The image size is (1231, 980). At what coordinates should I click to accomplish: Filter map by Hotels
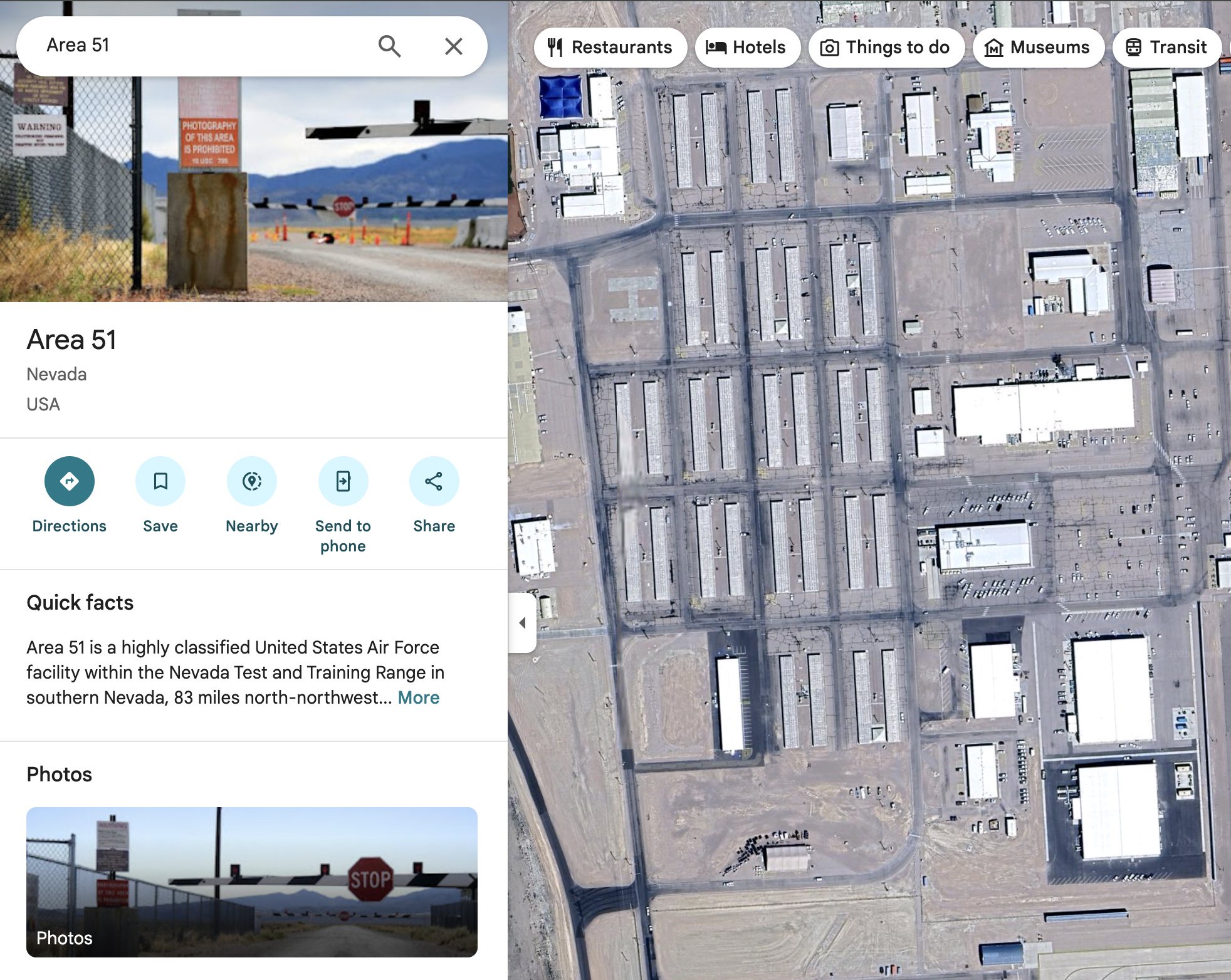coord(747,47)
